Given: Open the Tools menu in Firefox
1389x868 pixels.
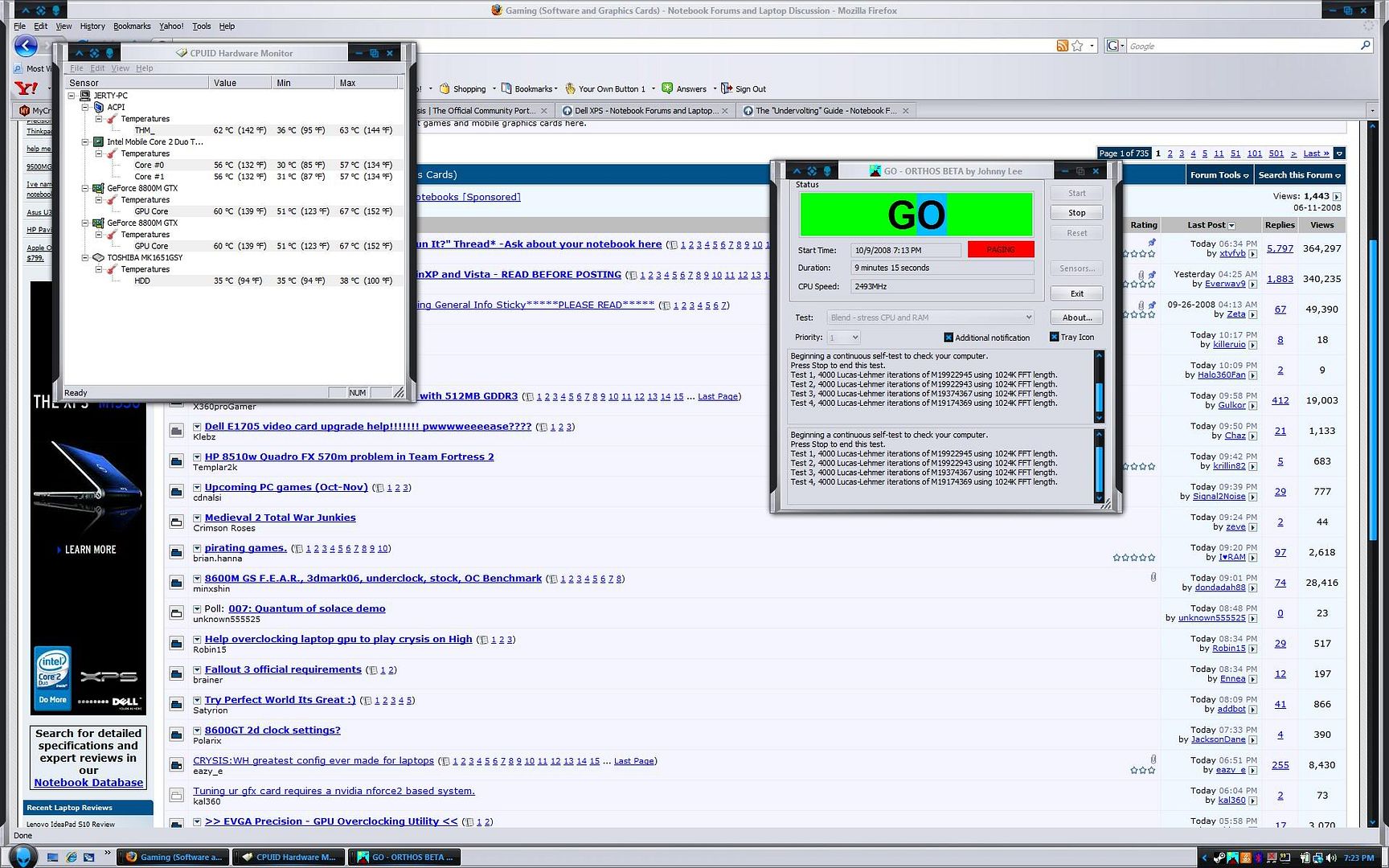Looking at the screenshot, I should pos(201,26).
